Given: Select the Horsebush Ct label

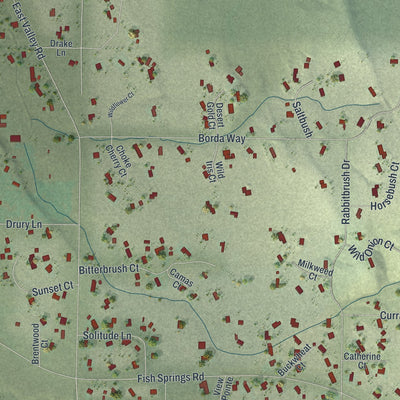Looking at the screenshot, I should [385, 187].
